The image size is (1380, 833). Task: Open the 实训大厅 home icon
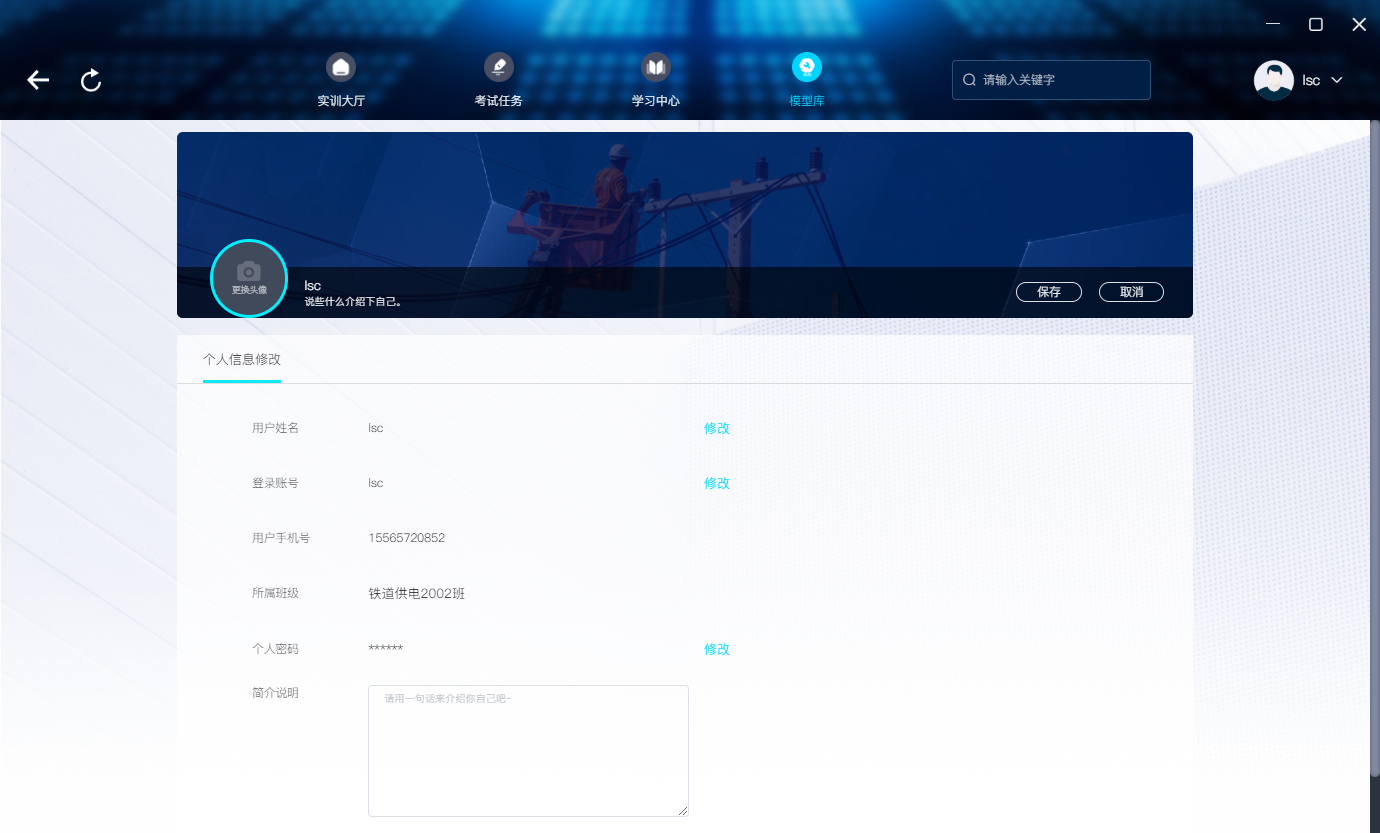341,67
